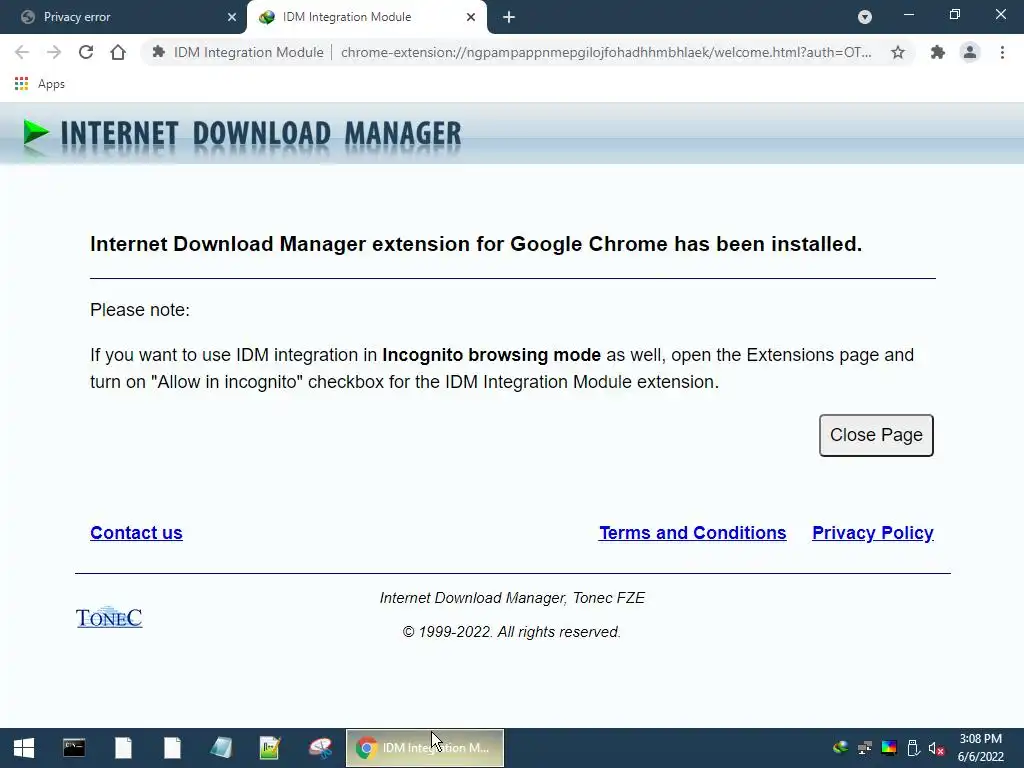Image resolution: width=1024 pixels, height=768 pixels.
Task: Click the second blank document taskbar icon
Action: coord(172,748)
